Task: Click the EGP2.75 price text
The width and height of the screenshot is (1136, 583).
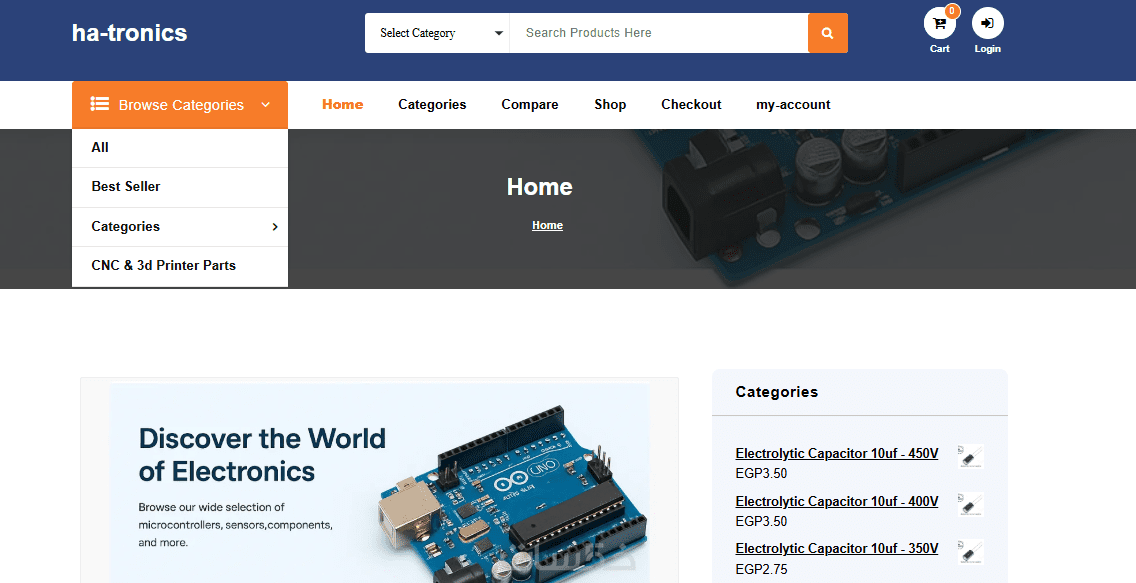Action: click(x=761, y=569)
